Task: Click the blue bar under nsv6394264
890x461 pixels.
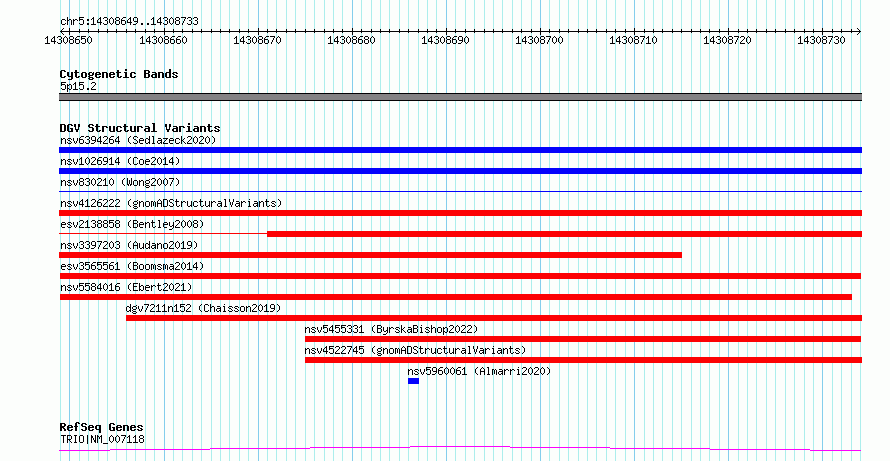Action: (460, 150)
